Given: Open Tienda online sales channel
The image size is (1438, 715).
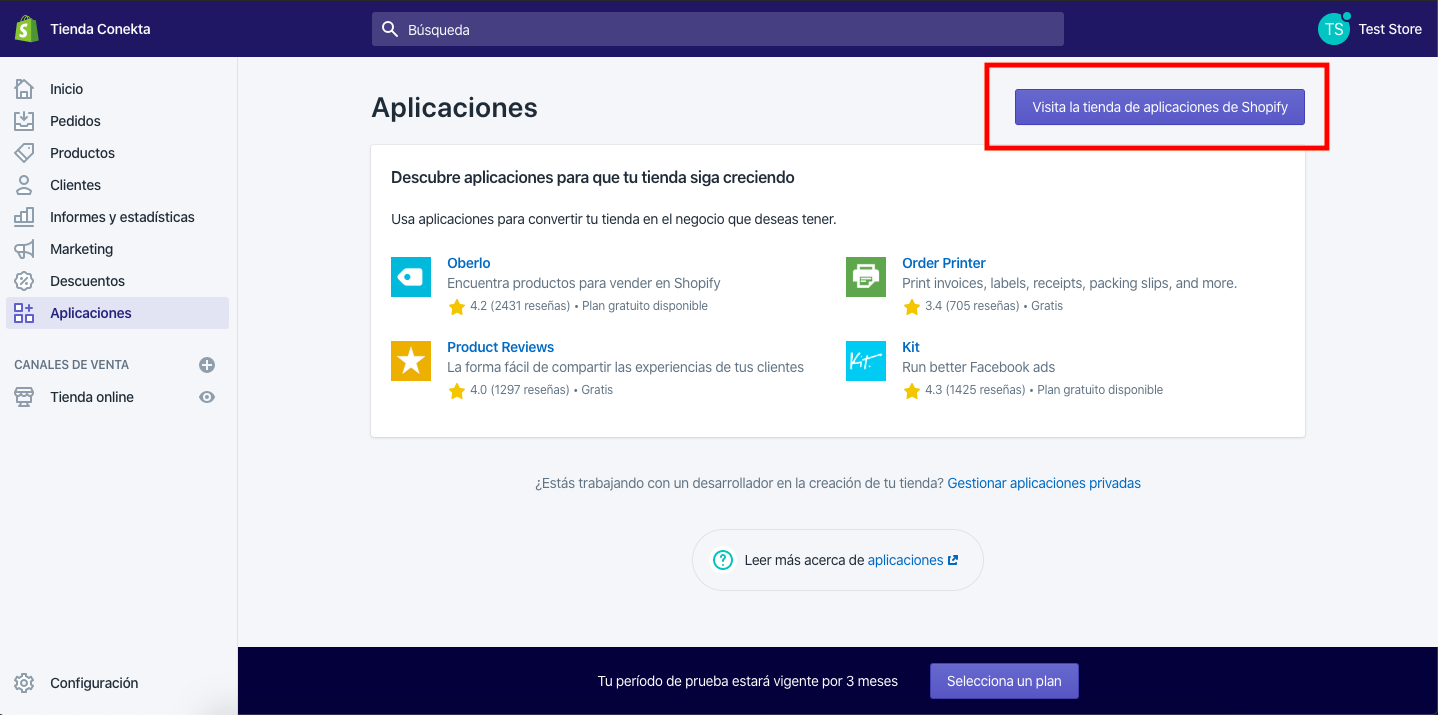Looking at the screenshot, I should coord(92,397).
